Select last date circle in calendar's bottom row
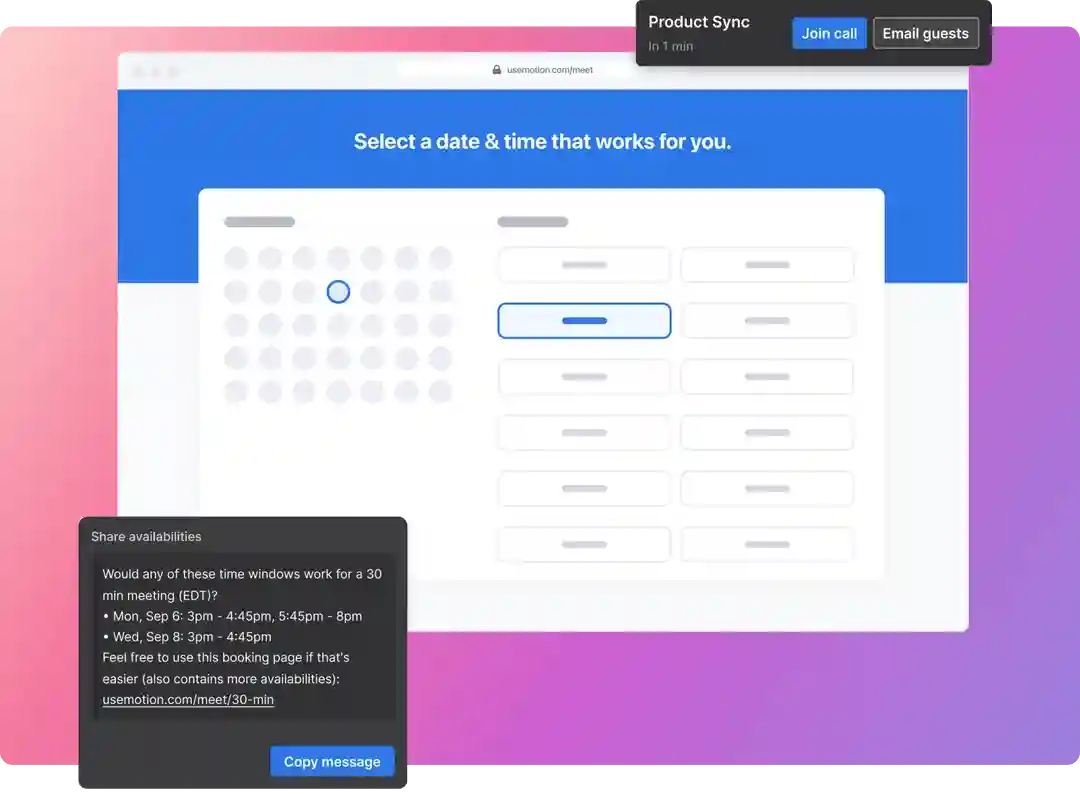1080x794 pixels. [x=440, y=392]
